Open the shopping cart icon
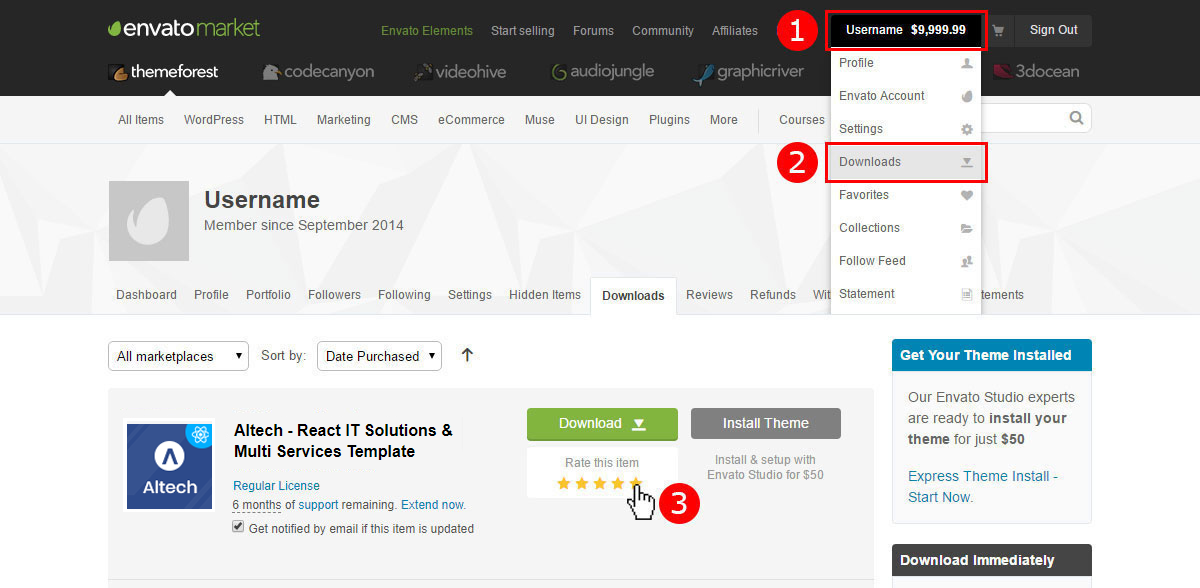The image size is (1200, 588). pyautogui.click(x=998, y=30)
